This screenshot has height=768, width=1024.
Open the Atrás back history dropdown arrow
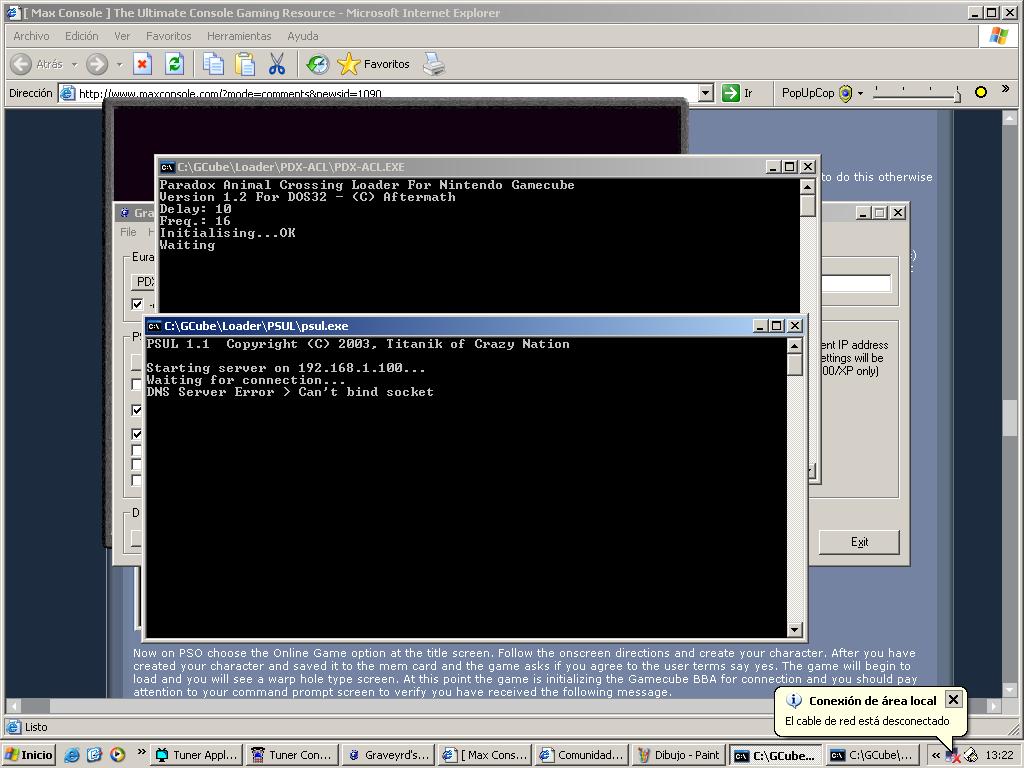(x=74, y=64)
